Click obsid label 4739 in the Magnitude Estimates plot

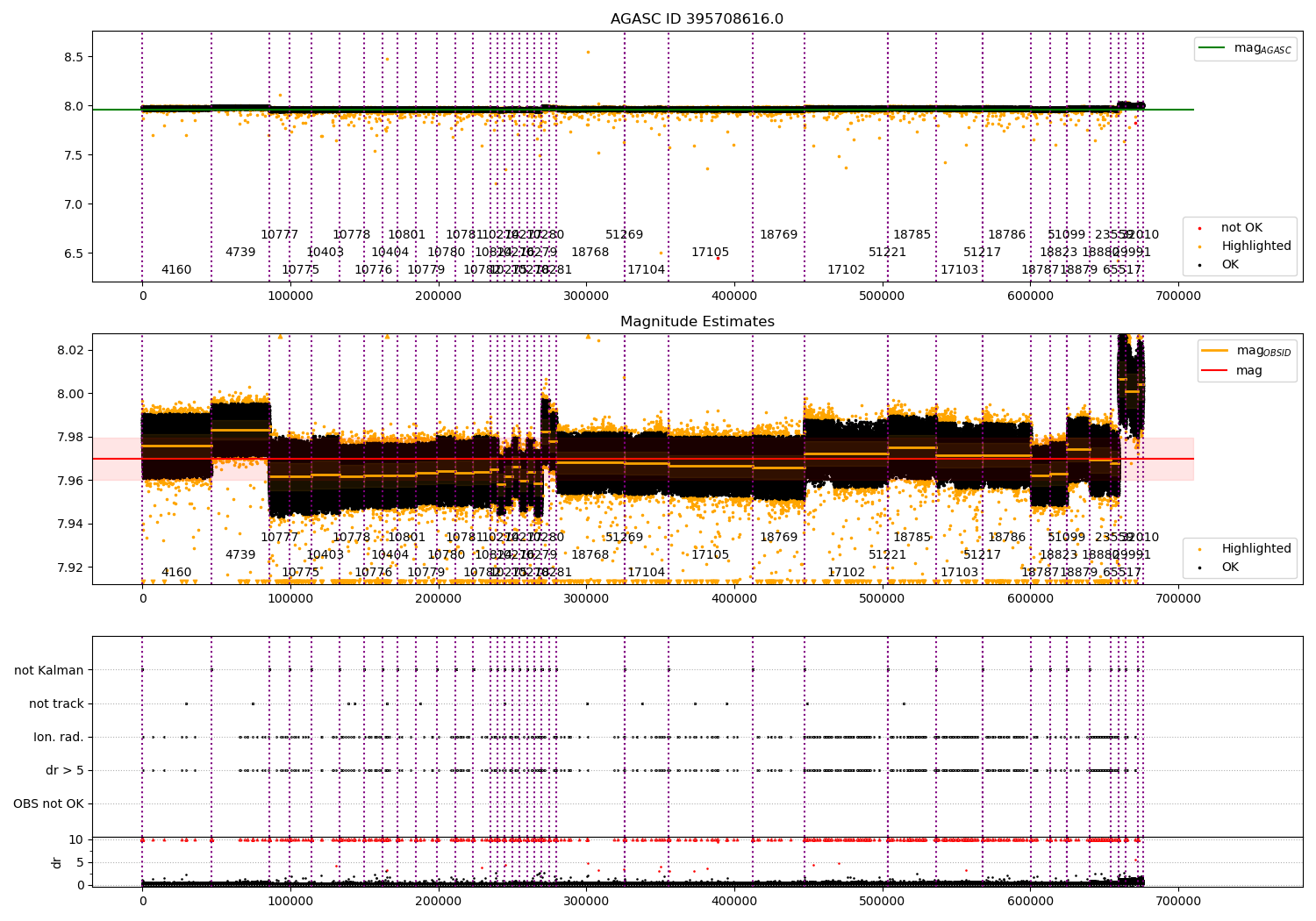pyautogui.click(x=240, y=555)
